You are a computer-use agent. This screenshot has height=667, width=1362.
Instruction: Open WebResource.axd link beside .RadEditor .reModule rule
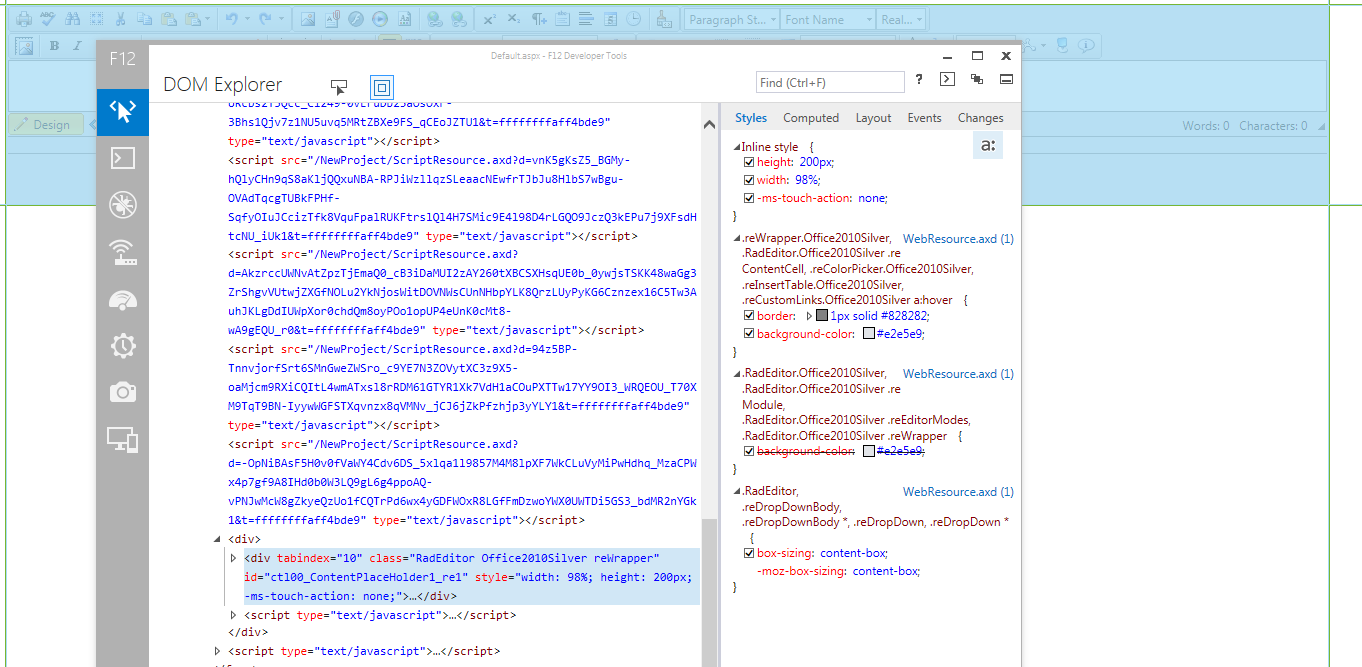958,374
